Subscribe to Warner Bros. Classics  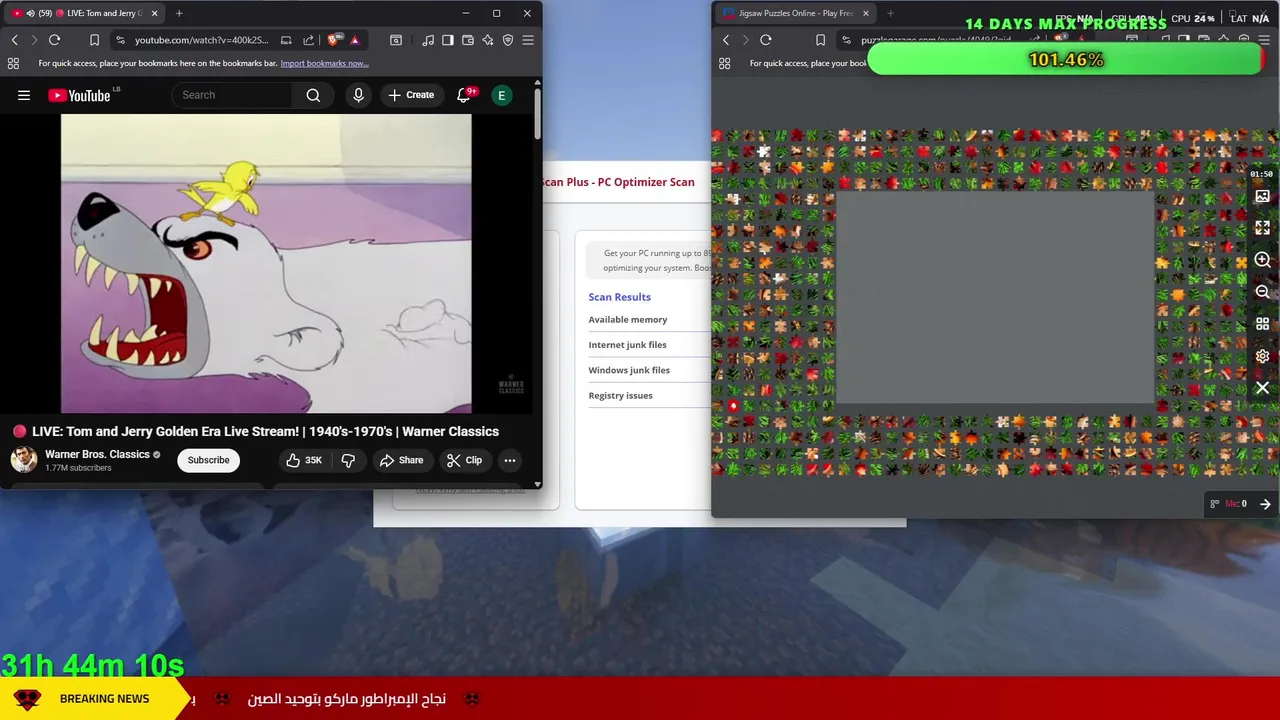[208, 460]
